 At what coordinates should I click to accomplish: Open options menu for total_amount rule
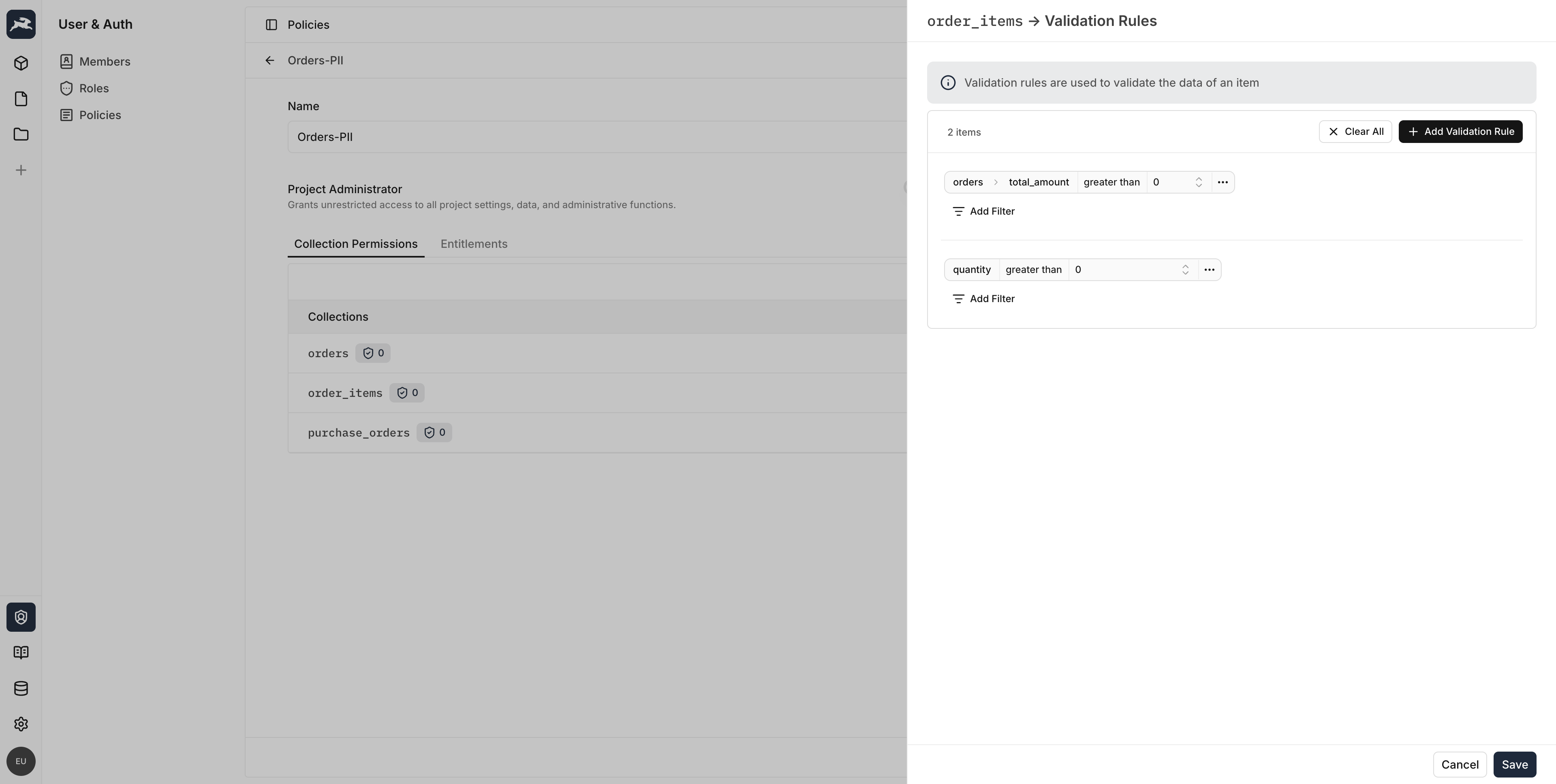point(1223,182)
